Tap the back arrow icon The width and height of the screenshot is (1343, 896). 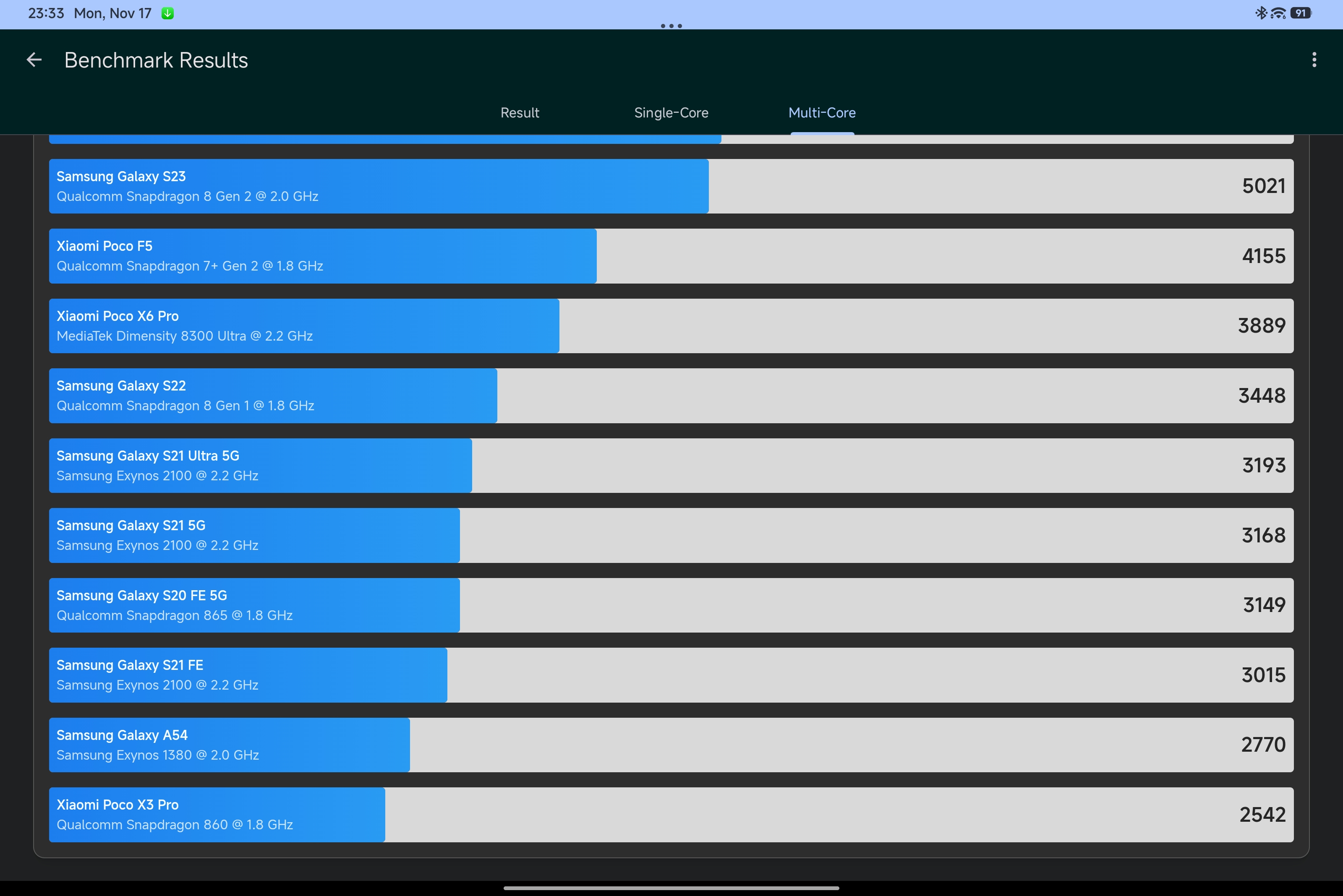34,60
